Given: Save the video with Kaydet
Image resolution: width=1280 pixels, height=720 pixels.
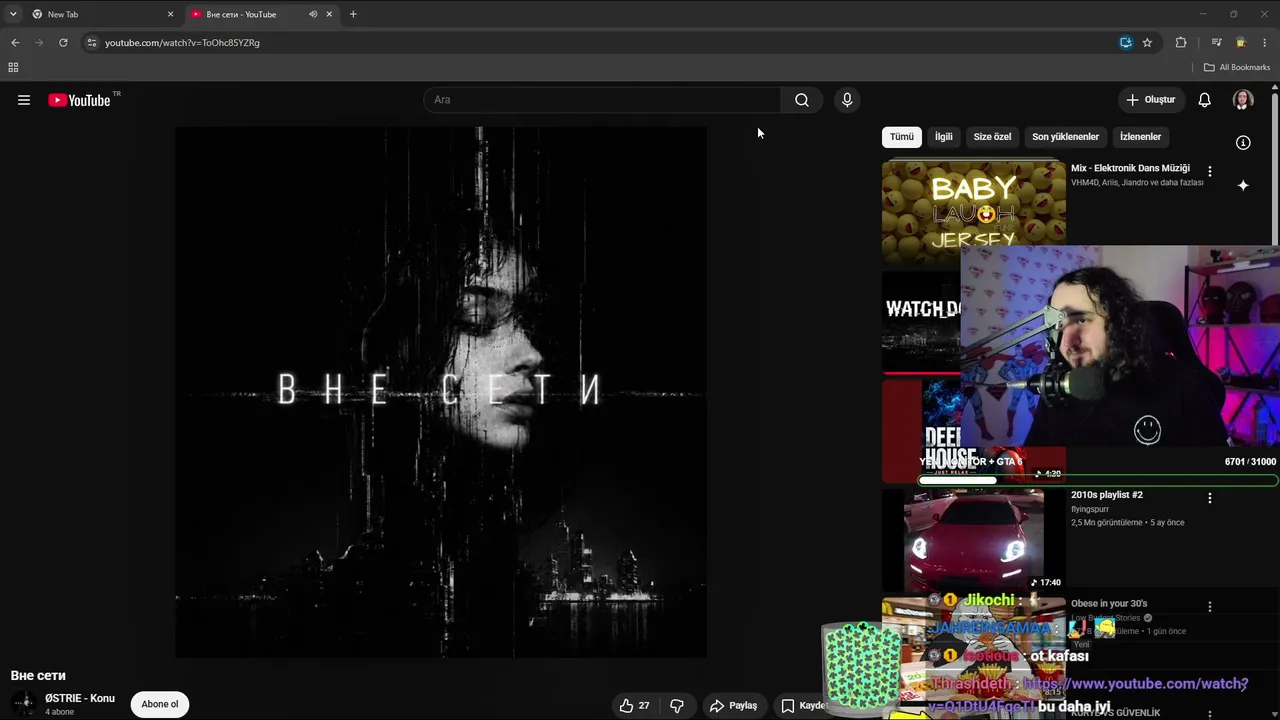Looking at the screenshot, I should point(803,705).
